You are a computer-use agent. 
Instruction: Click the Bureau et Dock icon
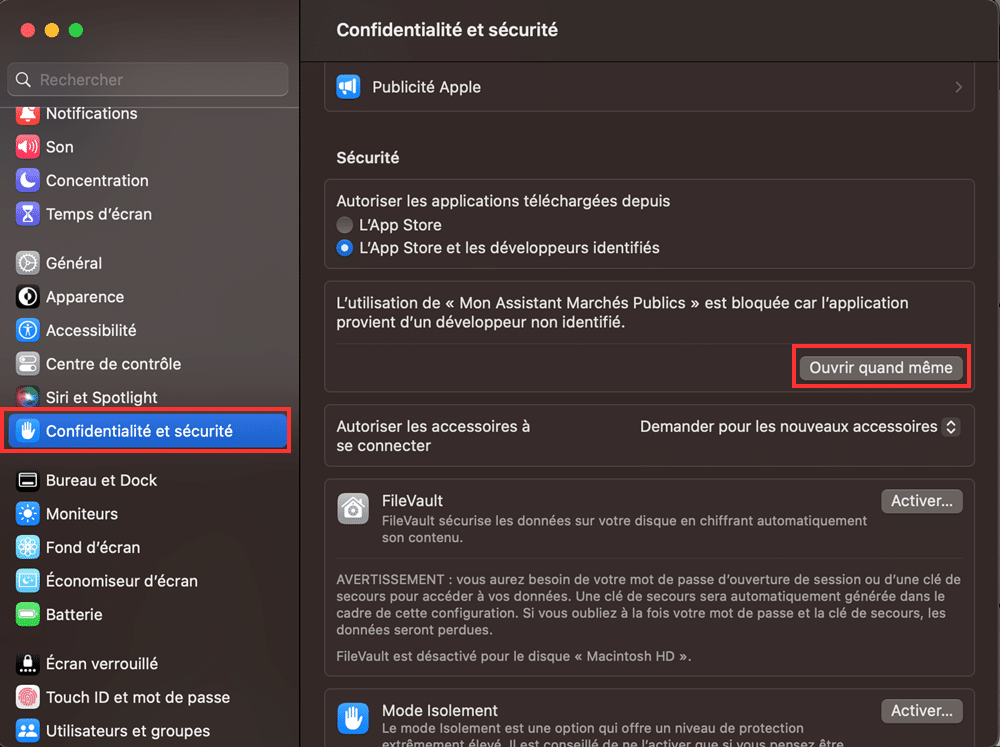click(27, 480)
